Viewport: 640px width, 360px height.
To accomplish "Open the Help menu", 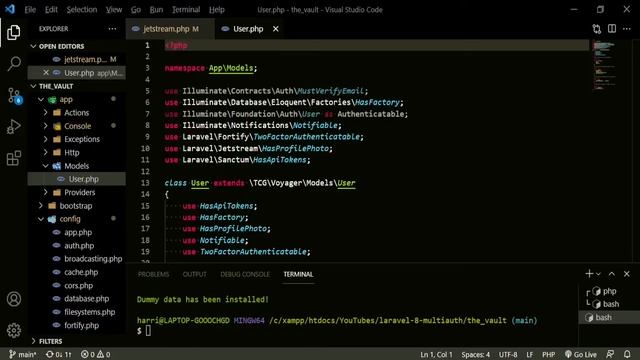I will pos(217,9).
